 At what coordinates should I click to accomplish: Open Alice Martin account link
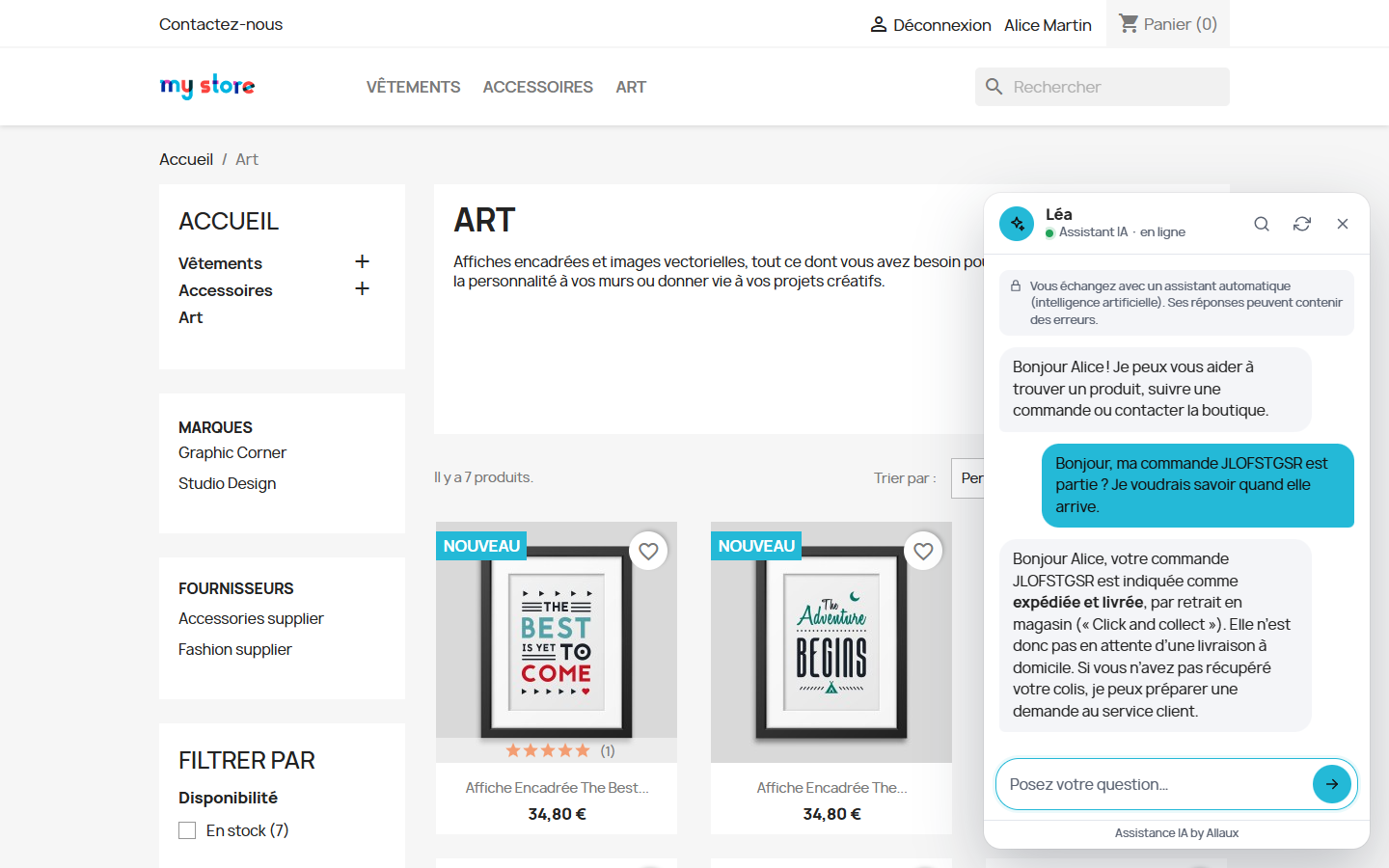pyautogui.click(x=1048, y=25)
